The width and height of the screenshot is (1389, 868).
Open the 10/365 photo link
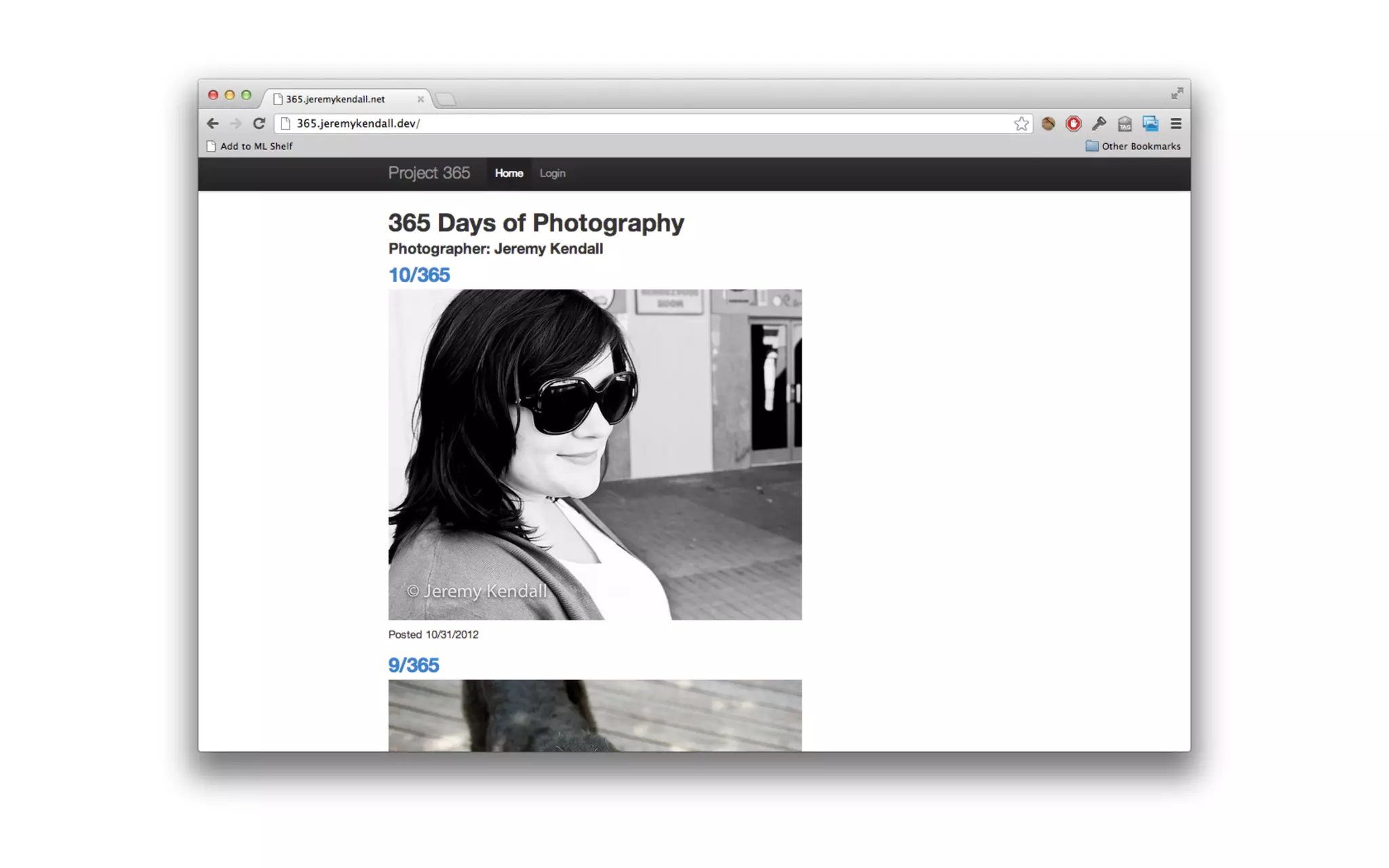[418, 275]
